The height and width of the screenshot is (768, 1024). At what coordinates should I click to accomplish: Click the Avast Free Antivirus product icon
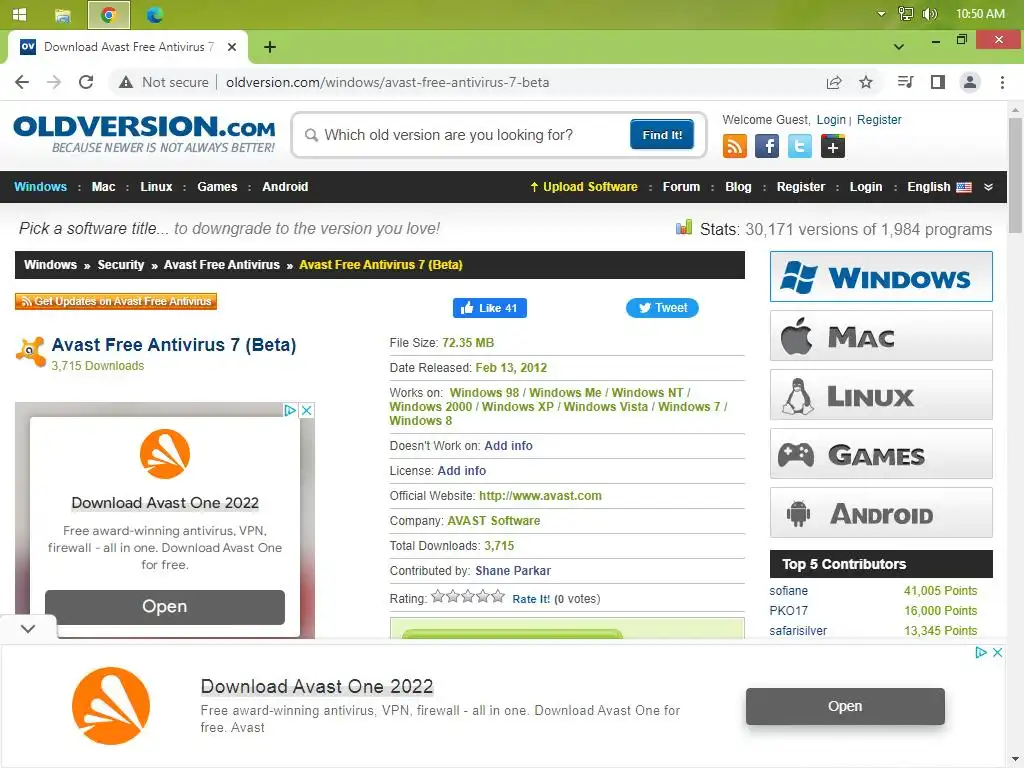click(31, 352)
